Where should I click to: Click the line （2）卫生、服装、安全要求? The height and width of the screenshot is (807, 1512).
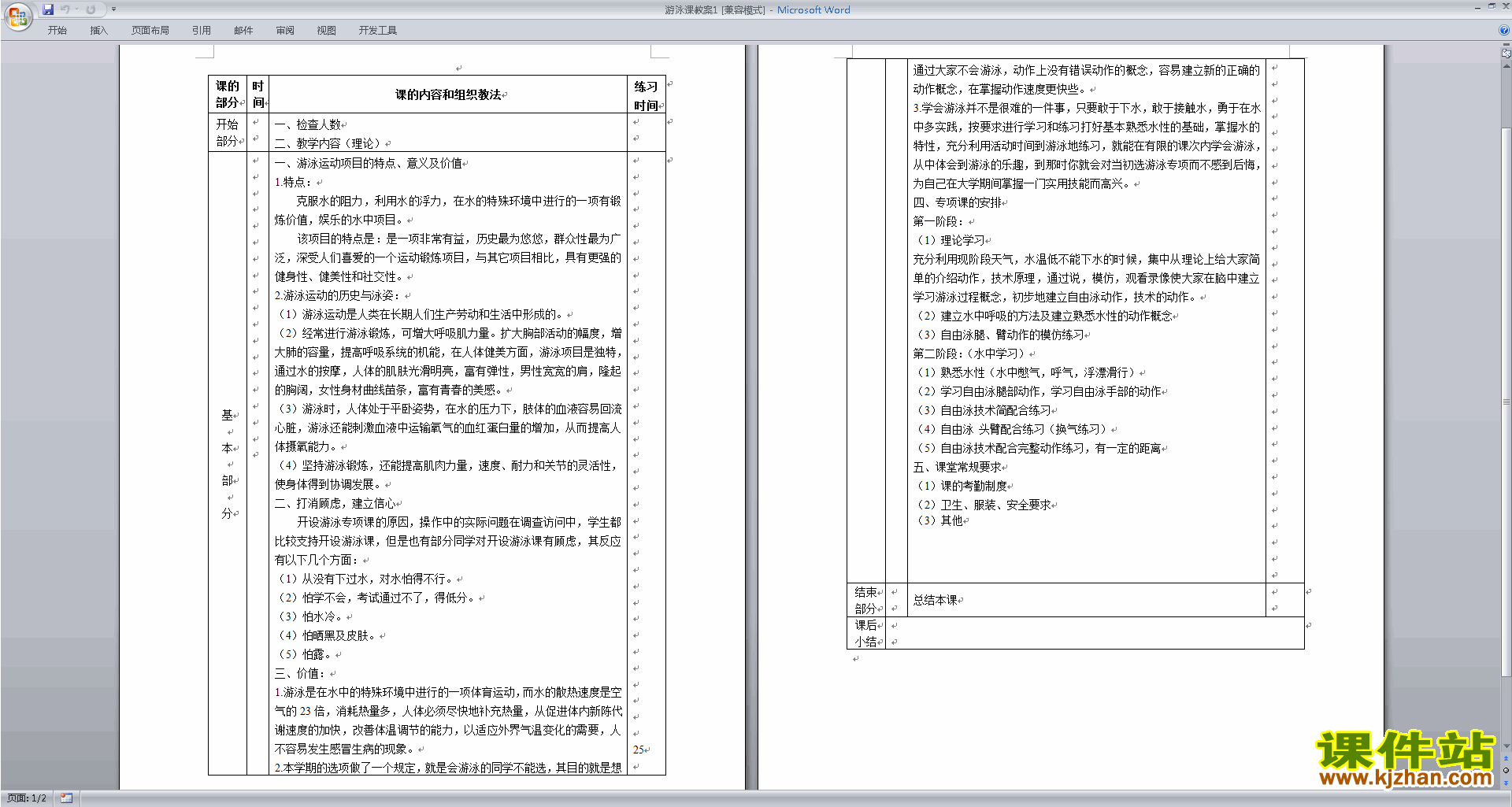tap(982, 505)
